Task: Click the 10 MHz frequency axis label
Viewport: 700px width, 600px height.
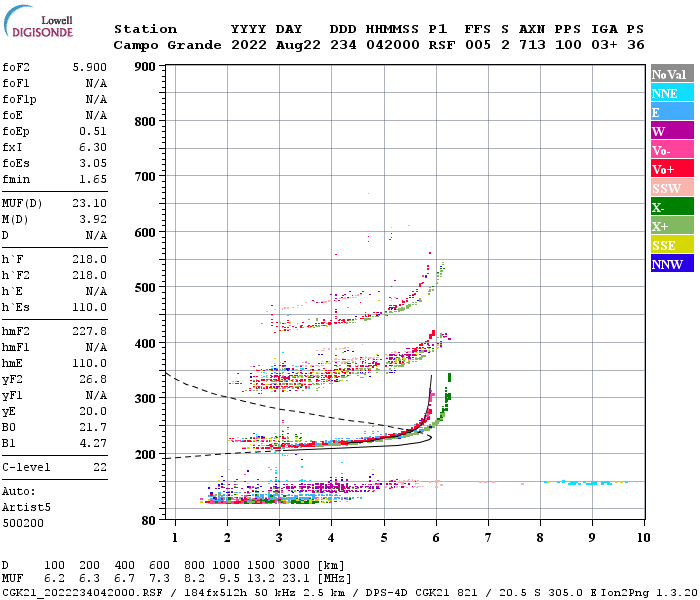Action: coord(643,538)
